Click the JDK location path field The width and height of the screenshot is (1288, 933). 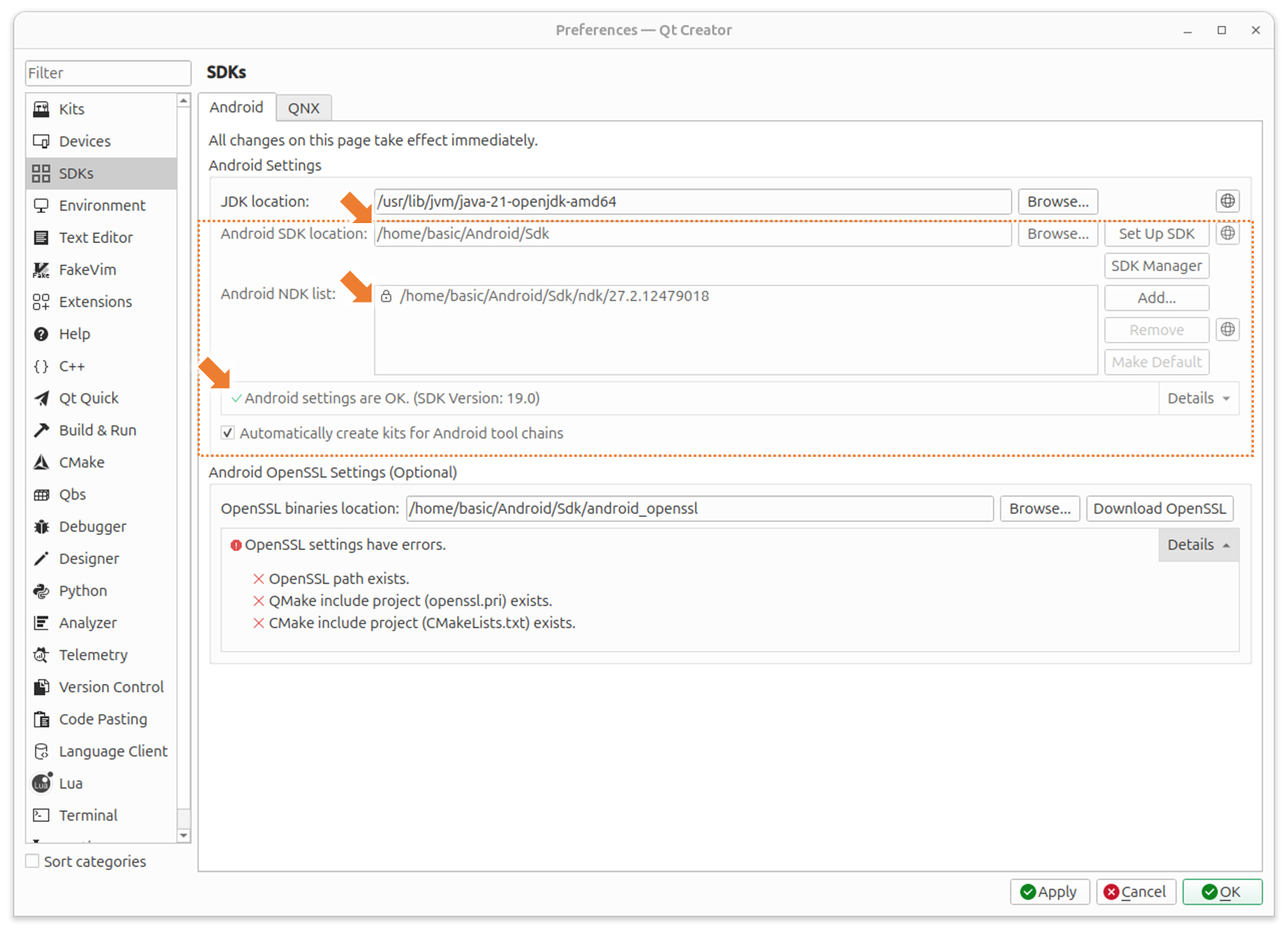pos(693,202)
